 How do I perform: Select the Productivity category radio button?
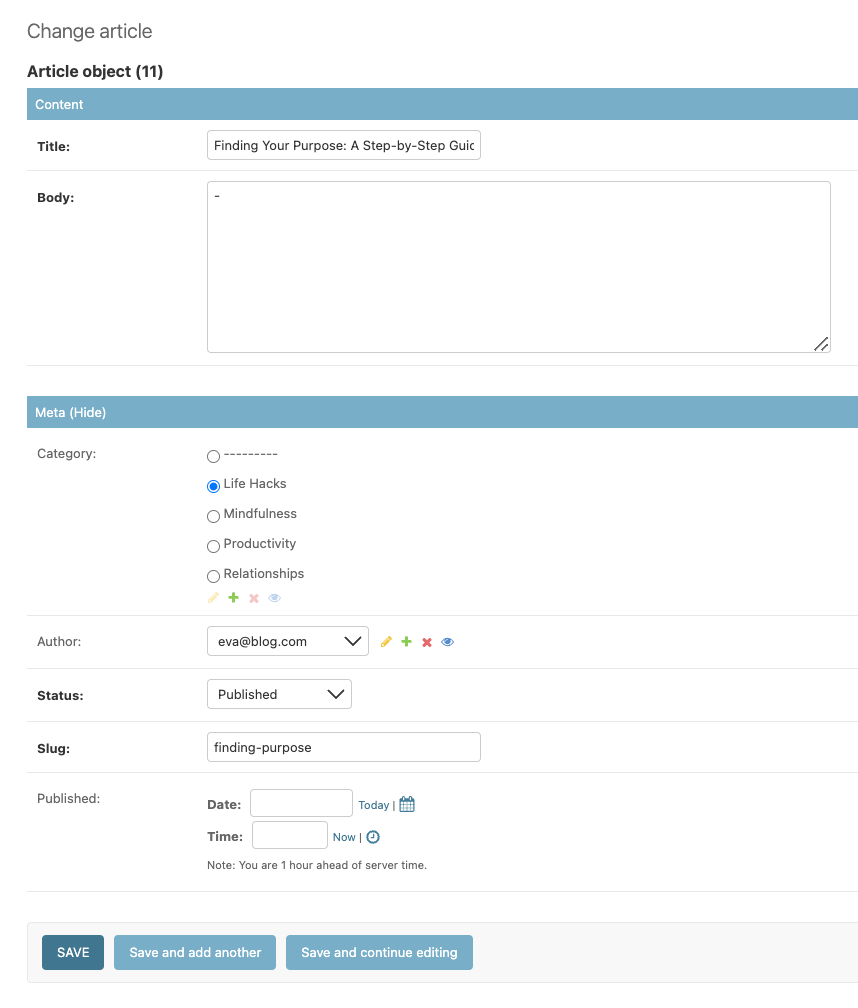213,546
